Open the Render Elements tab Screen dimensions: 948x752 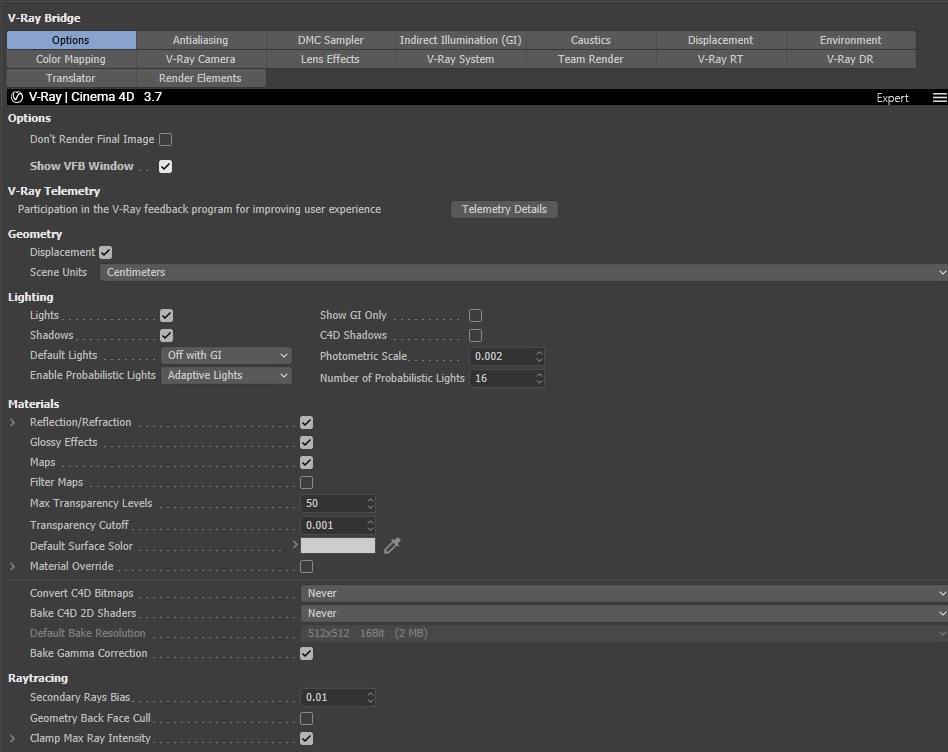pyautogui.click(x=201, y=78)
